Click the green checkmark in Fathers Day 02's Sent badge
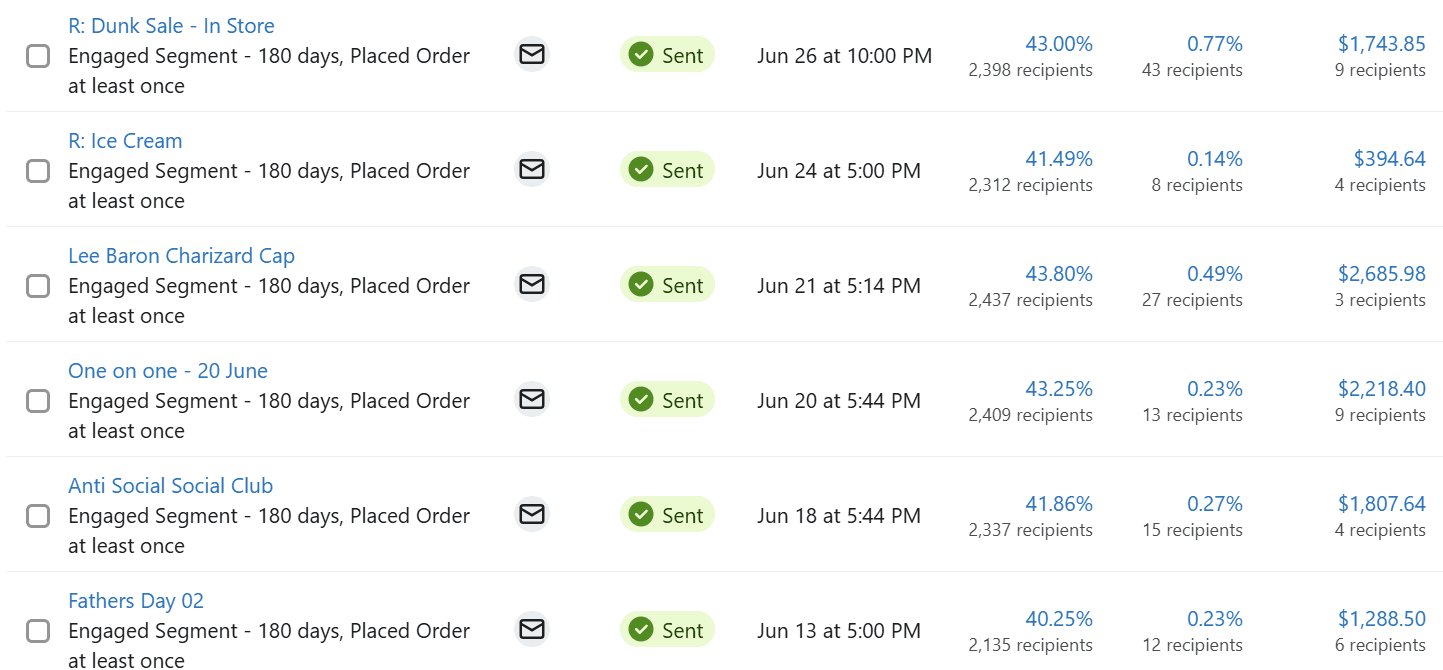Screen dimensions: 1443x670 (641, 629)
